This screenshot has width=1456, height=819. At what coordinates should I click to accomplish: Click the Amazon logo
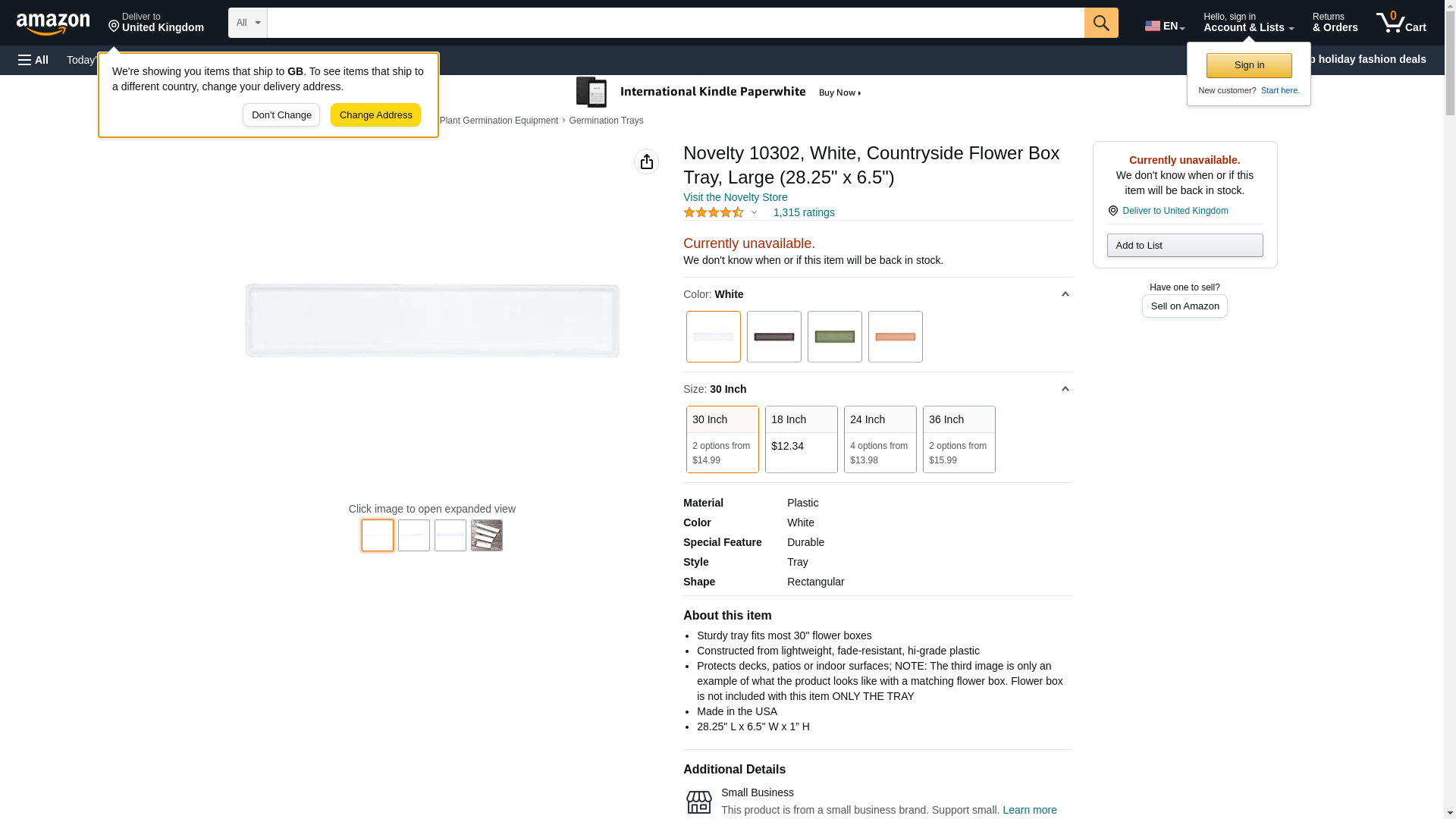(53, 24)
